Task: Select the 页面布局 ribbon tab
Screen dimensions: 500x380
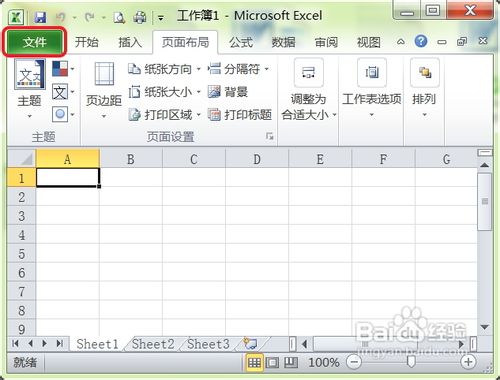Action: 185,42
